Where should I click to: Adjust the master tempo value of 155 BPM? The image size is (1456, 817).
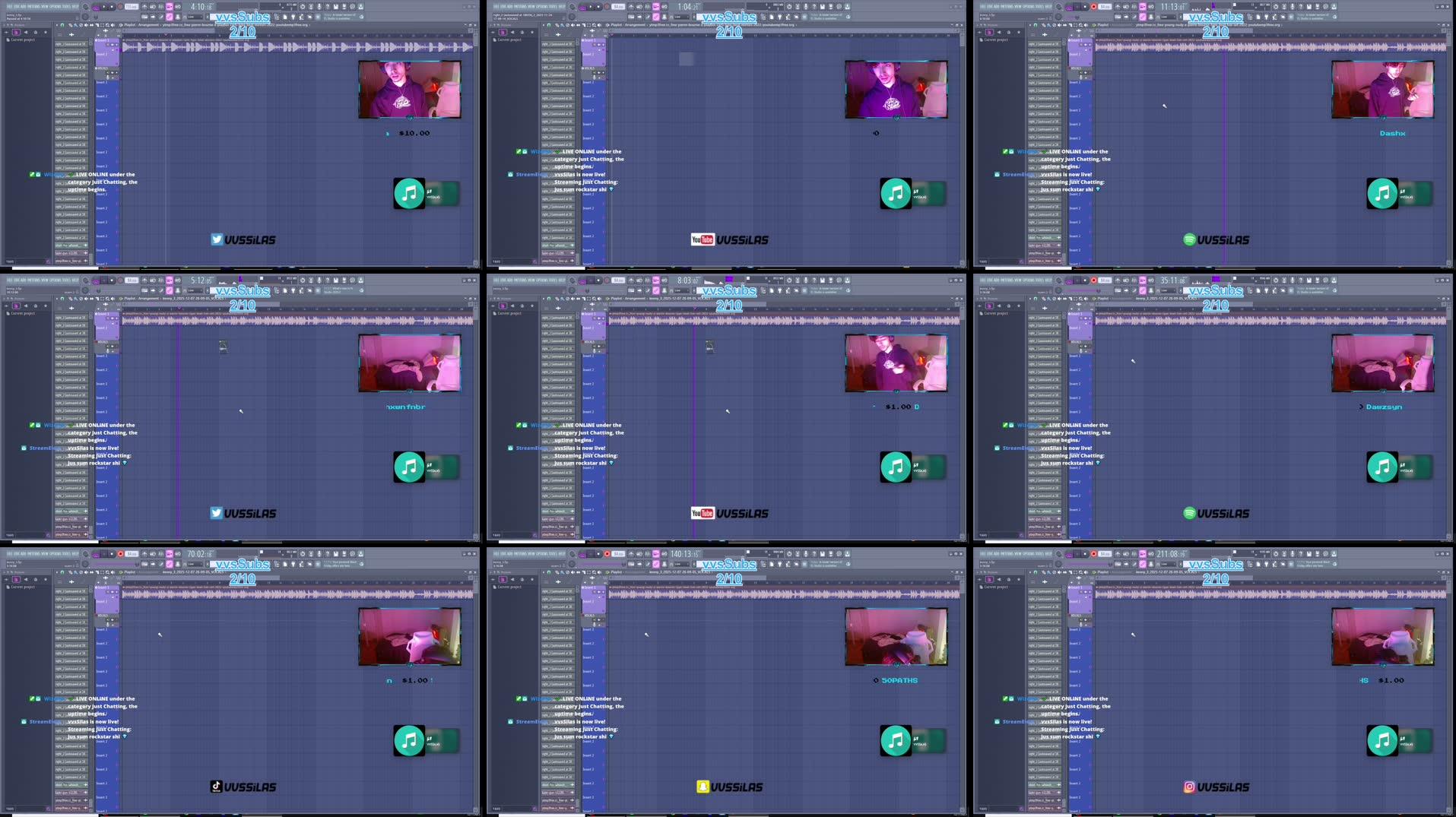click(x=131, y=4)
